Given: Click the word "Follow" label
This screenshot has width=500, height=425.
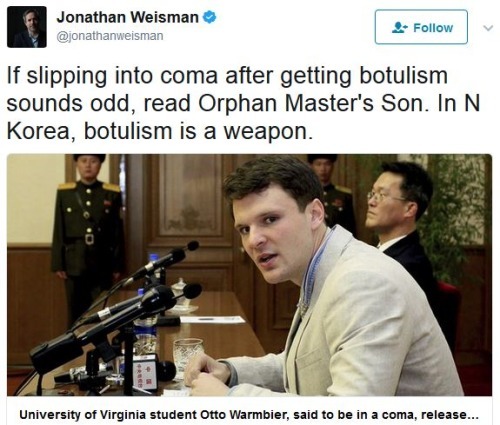Looking at the screenshot, I should [433, 28].
